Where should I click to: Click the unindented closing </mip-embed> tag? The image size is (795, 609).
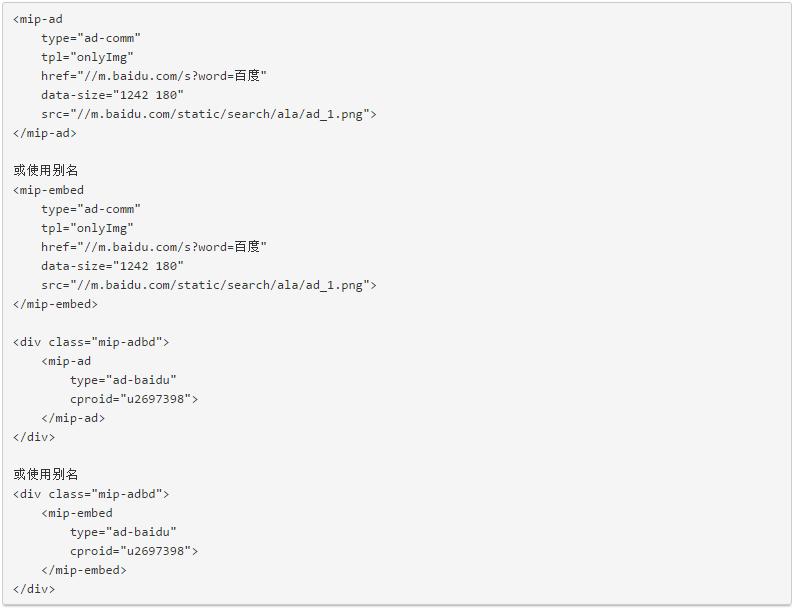56,304
